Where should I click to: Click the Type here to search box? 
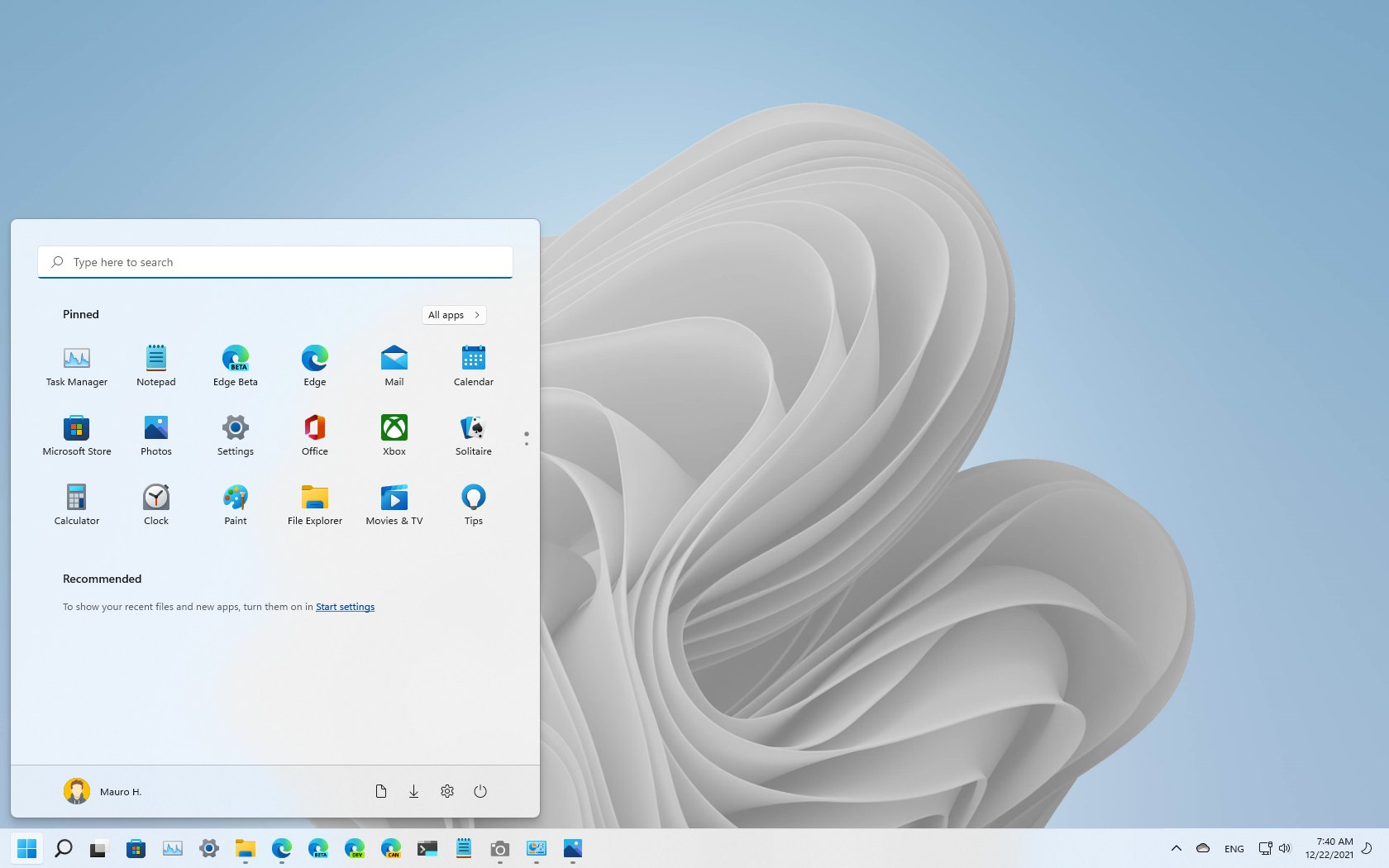click(x=275, y=262)
